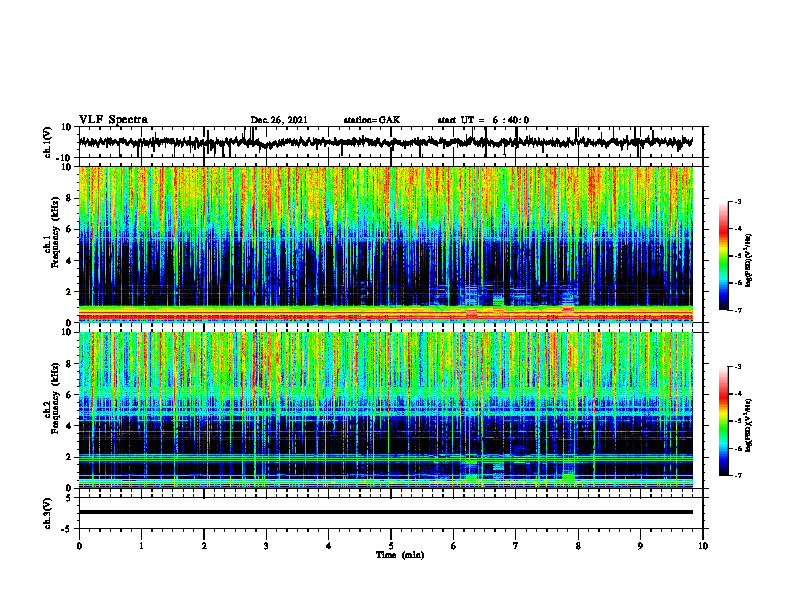Image resolution: width=792 pixels, height=612 pixels.
Task: Click the ch.1 color scale bar
Action: tap(723, 256)
